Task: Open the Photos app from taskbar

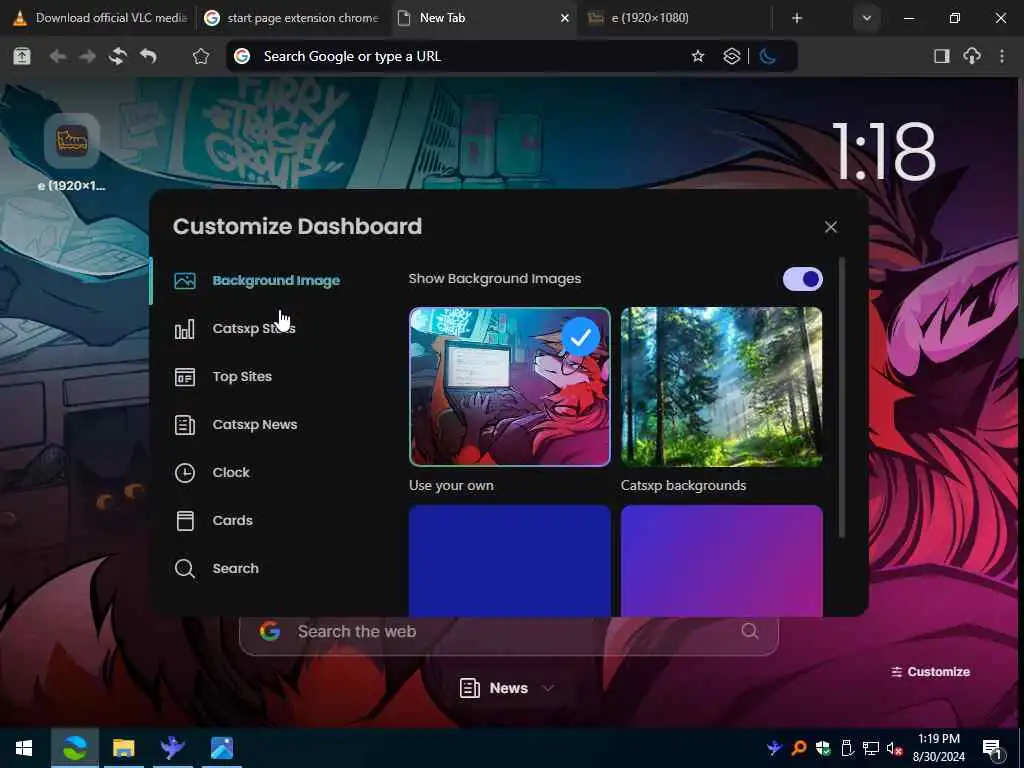Action: tap(222, 748)
